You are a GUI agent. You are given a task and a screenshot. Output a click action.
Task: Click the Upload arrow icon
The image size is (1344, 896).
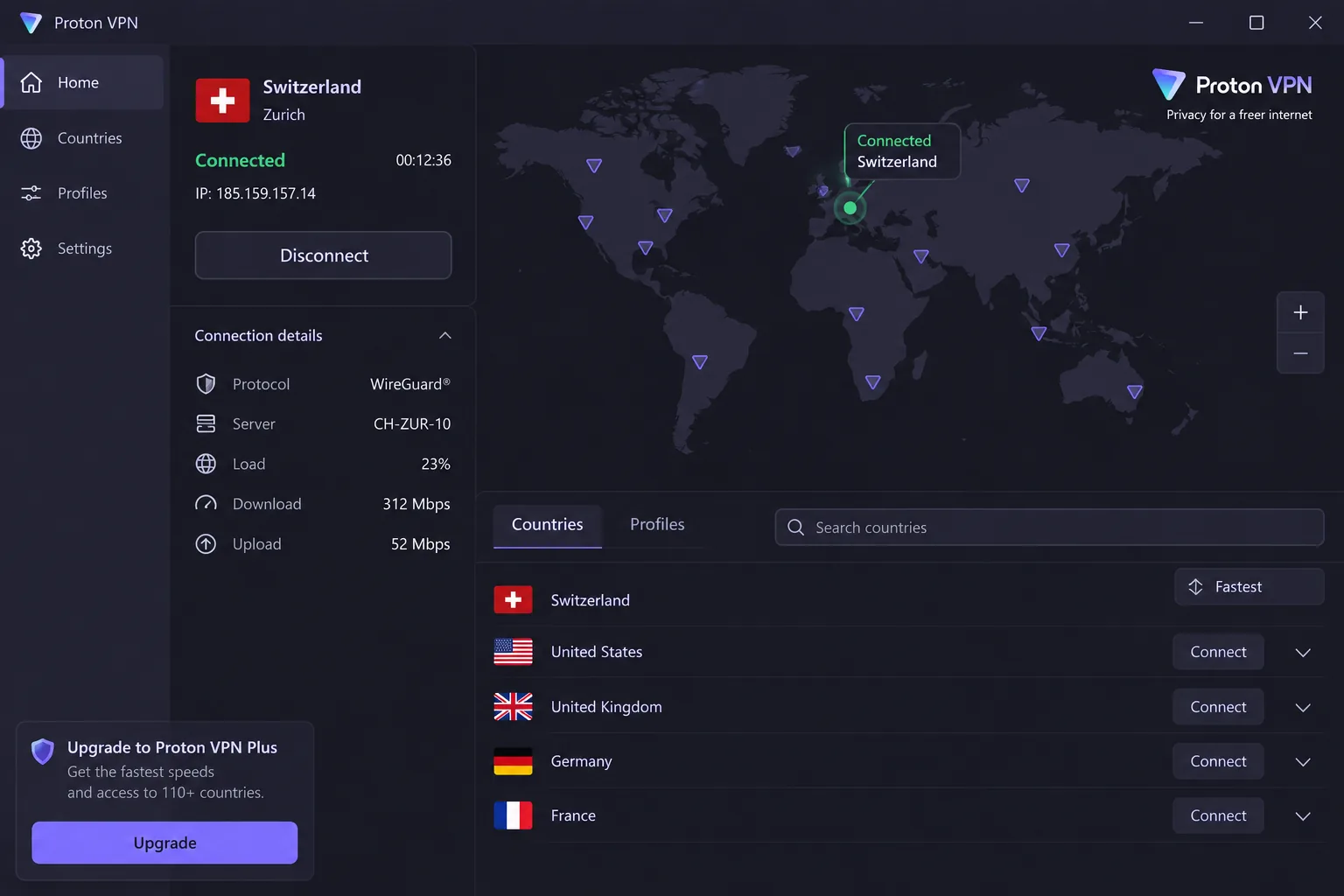pyautogui.click(x=206, y=544)
